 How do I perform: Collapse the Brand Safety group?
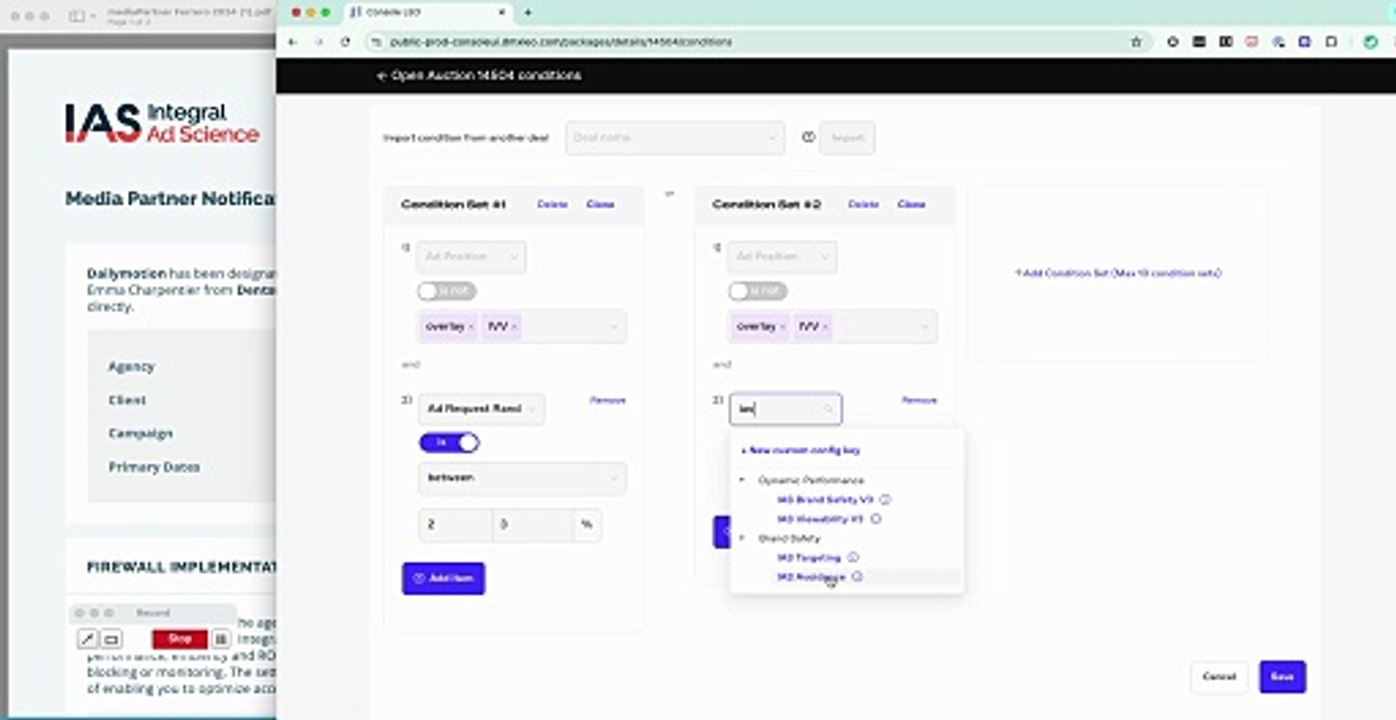click(742, 538)
